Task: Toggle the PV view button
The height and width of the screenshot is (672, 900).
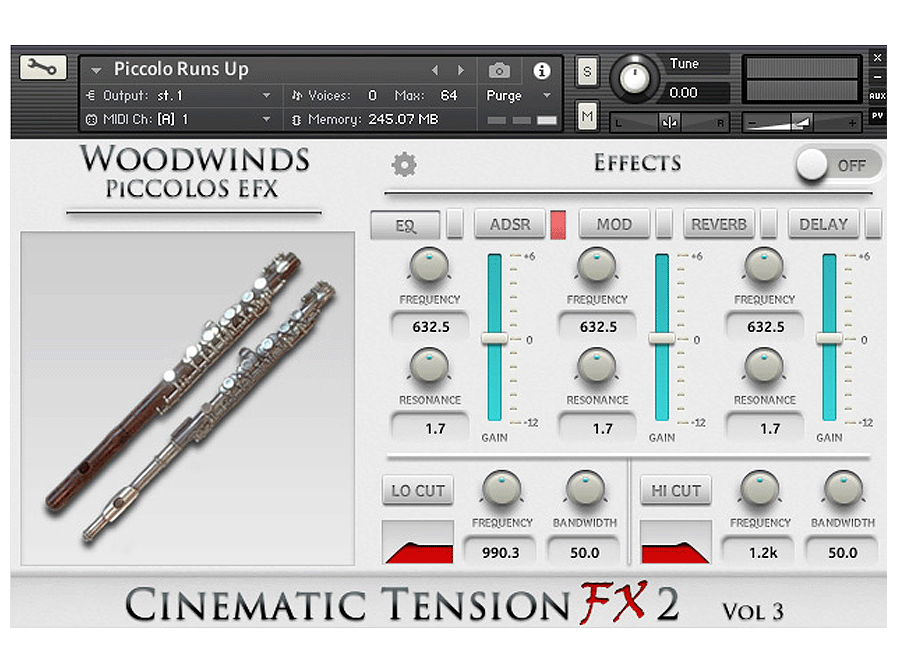Action: (x=877, y=116)
